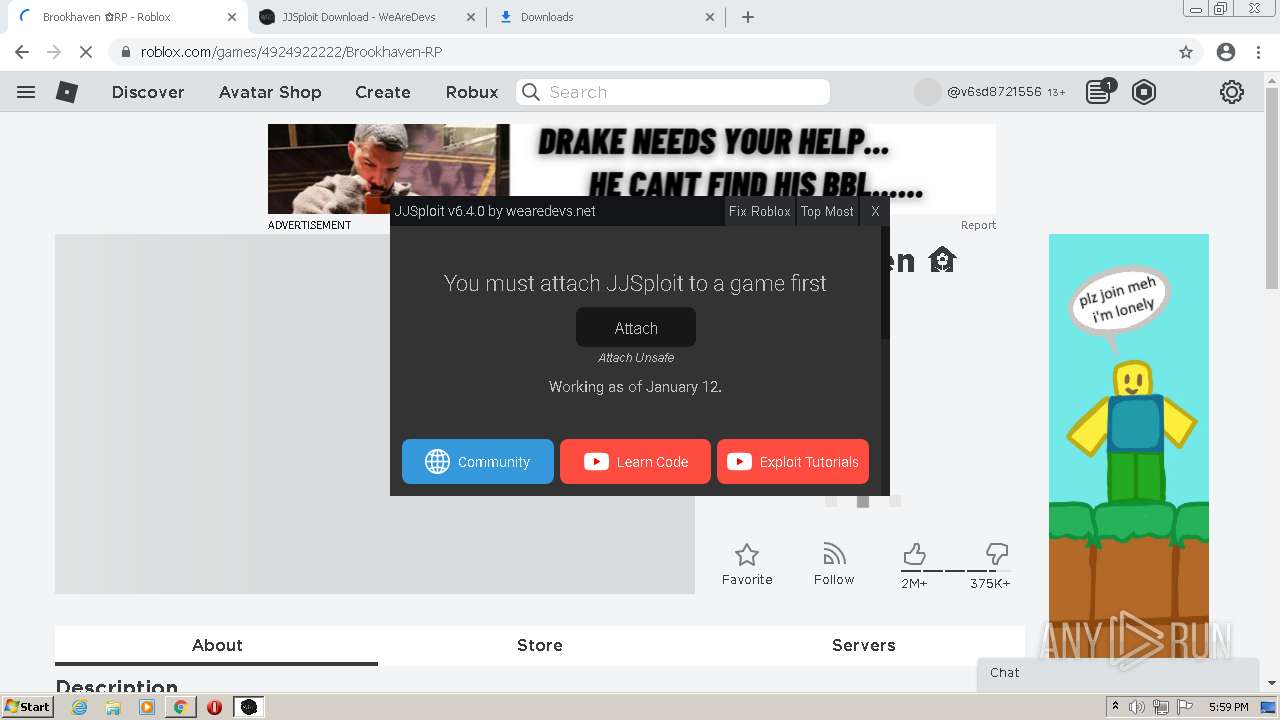Report the banner advertisement
This screenshot has width=1280, height=720.
click(978, 225)
